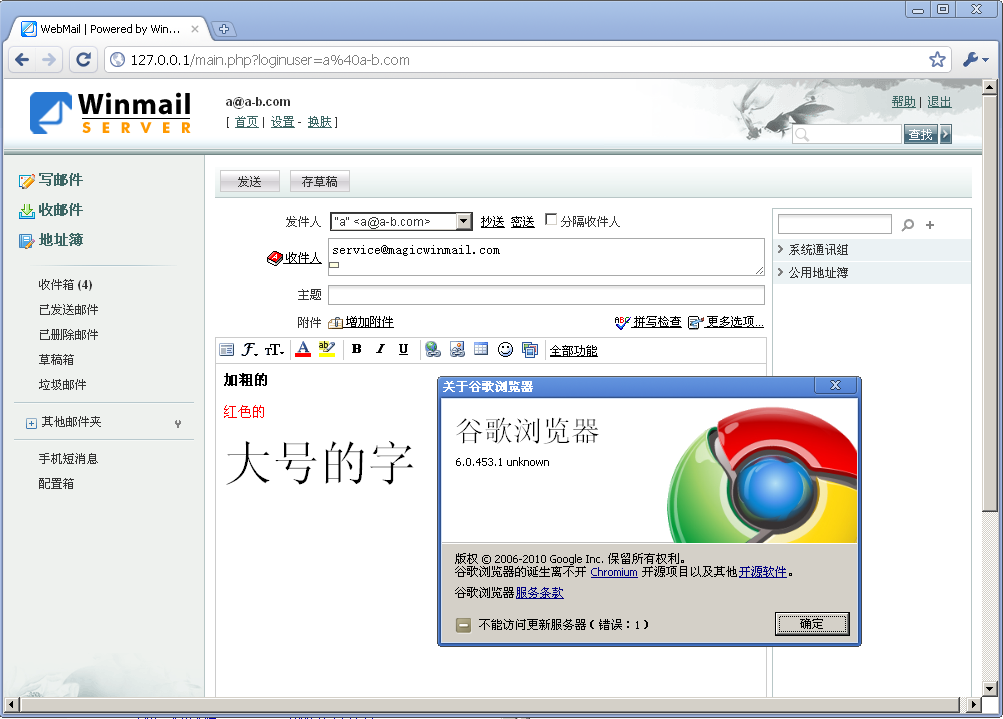Image resolution: width=1003 pixels, height=719 pixels.
Task: Click the contacts panel search field
Action: (x=835, y=224)
